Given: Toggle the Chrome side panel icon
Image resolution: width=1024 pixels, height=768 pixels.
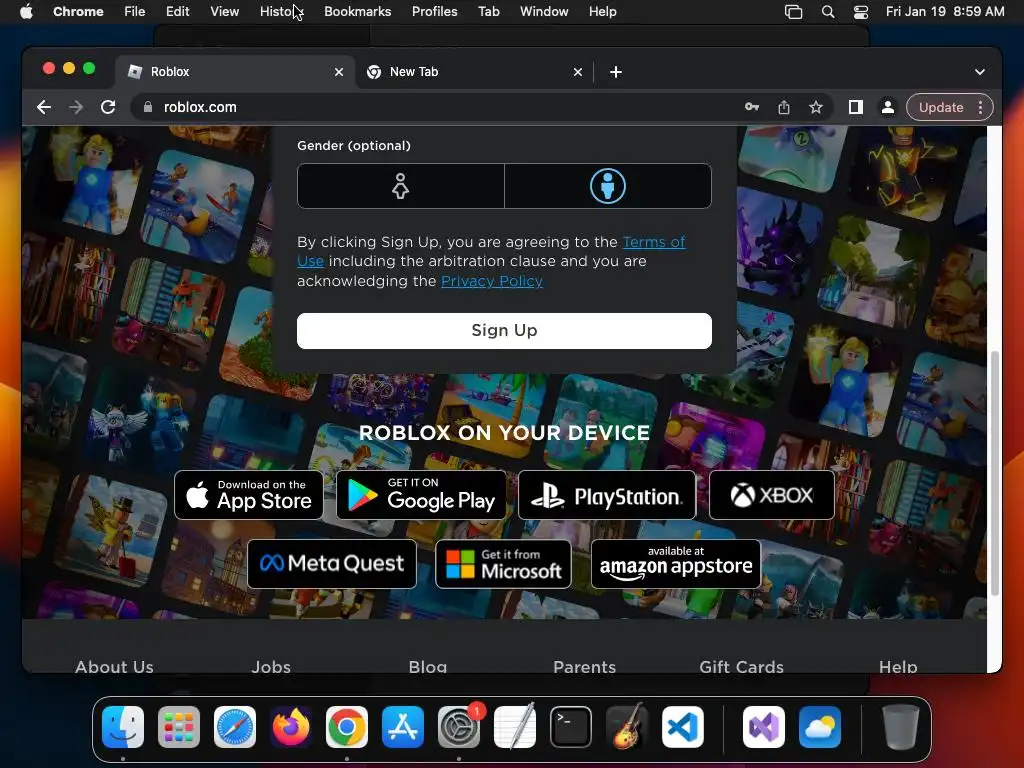Looking at the screenshot, I should click(x=856, y=107).
